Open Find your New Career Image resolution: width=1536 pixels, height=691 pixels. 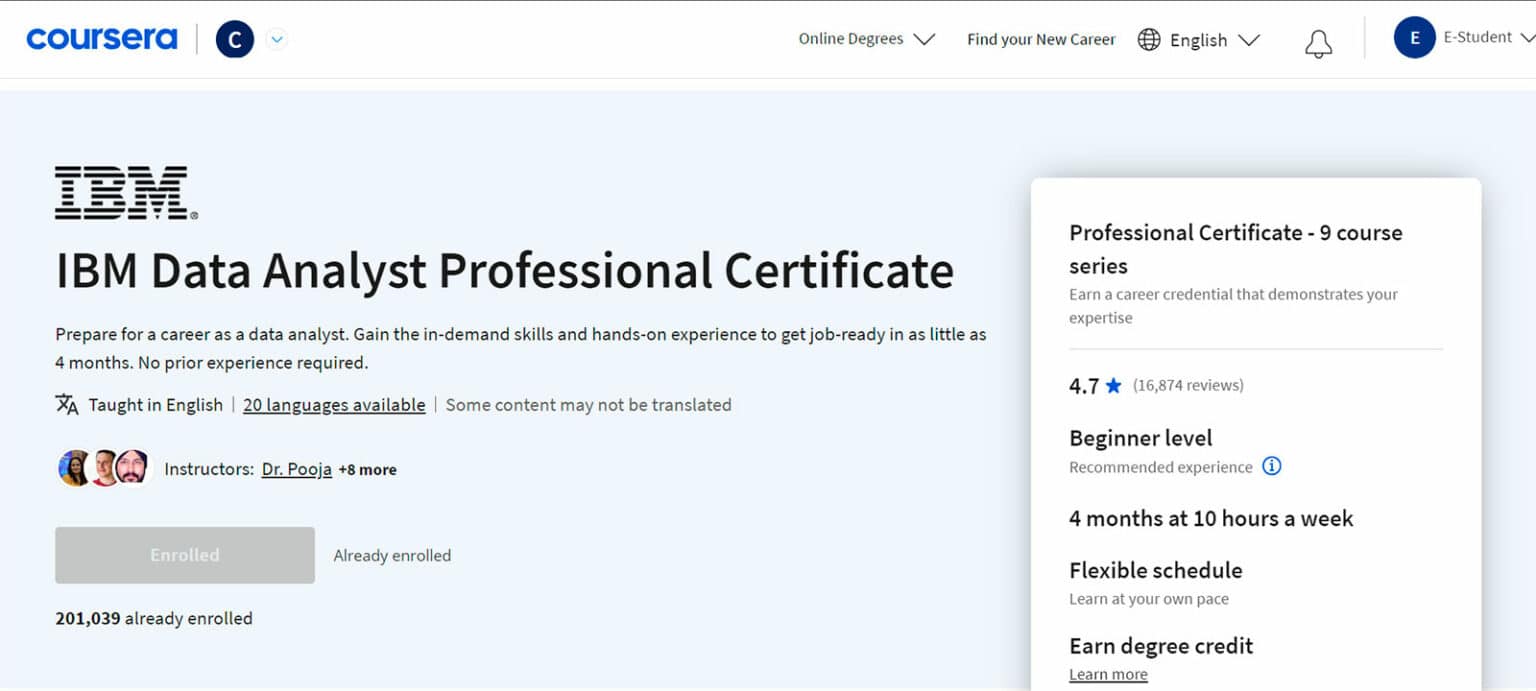[x=1041, y=39]
